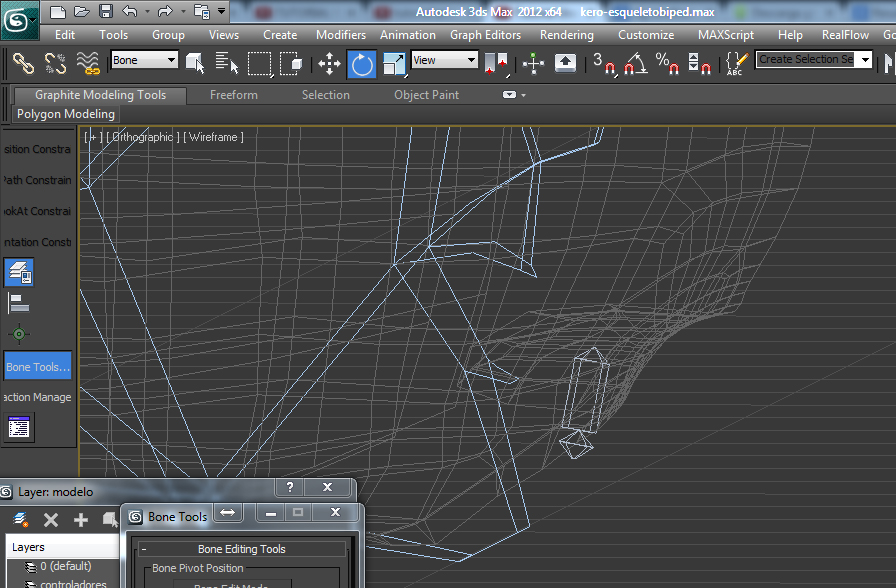Click the Select by Name icon
This screenshot has height=588, width=896.
coord(227,64)
